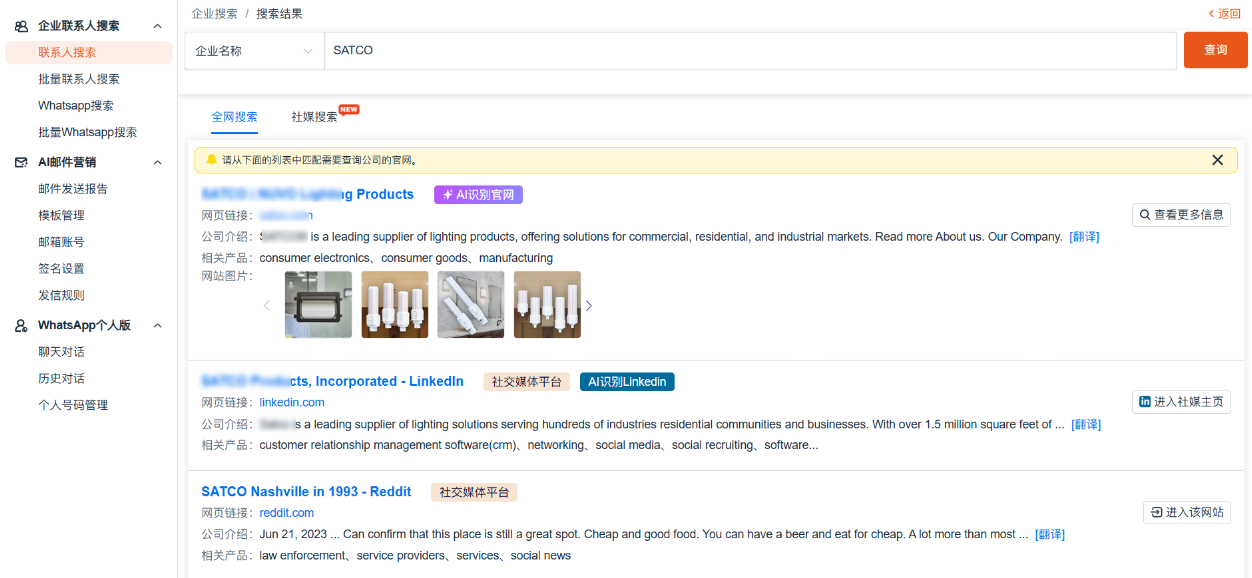This screenshot has width=1252, height=578.
Task: Click 翻译 on the Reddit result description
Action: [1050, 535]
